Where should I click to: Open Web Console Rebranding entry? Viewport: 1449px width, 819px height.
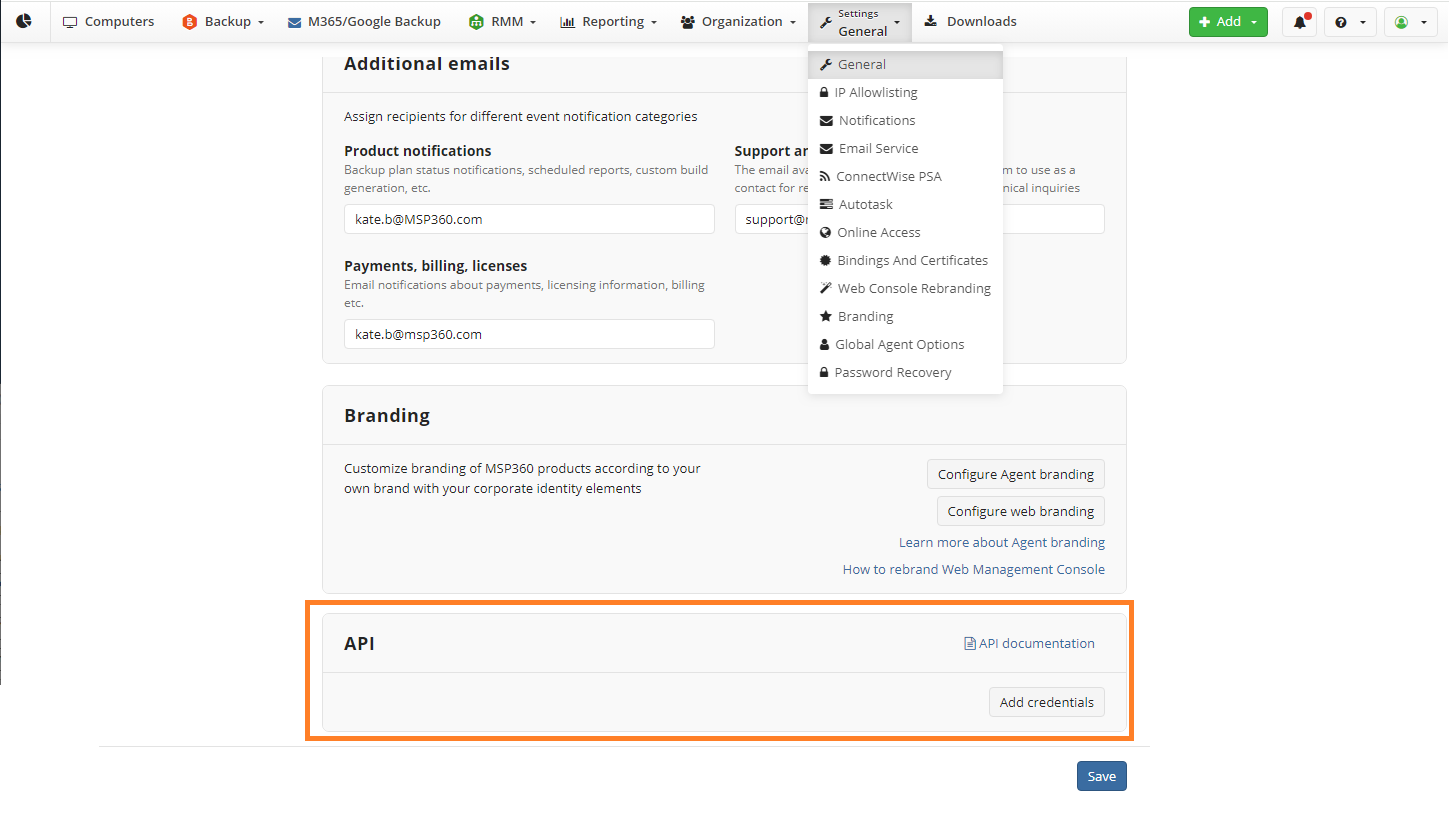pyautogui.click(x=905, y=289)
